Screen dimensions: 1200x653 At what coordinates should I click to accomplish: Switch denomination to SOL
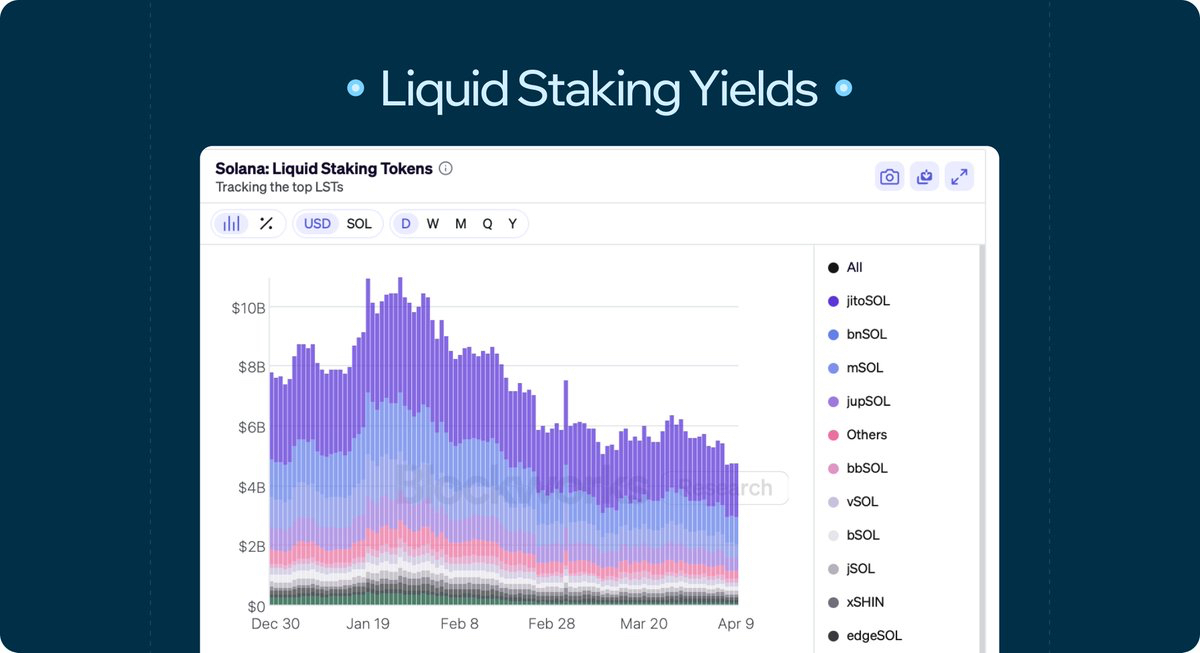click(x=359, y=224)
